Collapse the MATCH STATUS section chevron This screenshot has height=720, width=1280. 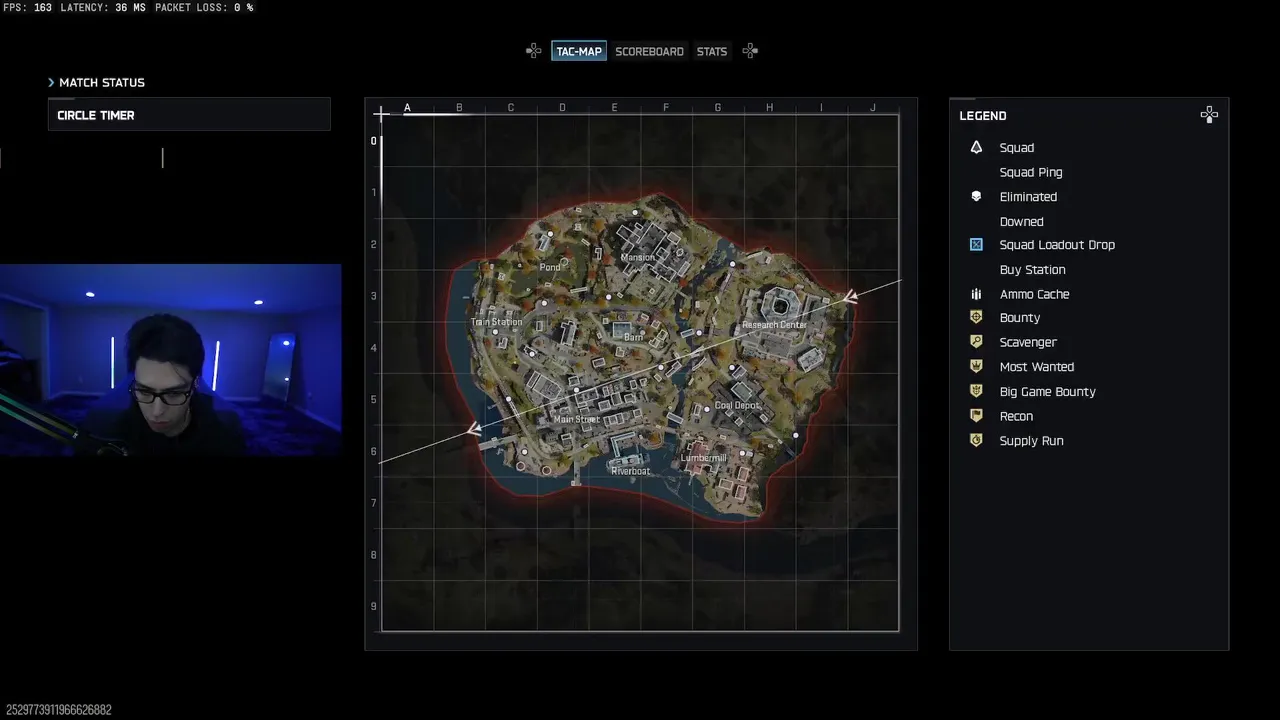(51, 82)
